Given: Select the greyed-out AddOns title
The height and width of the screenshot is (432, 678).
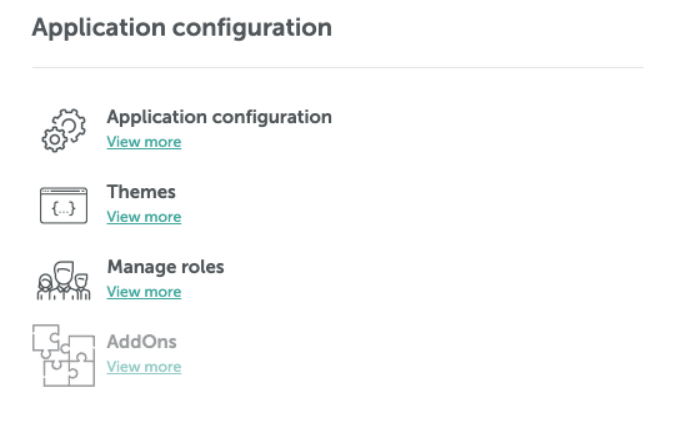Looking at the screenshot, I should coord(142,342).
